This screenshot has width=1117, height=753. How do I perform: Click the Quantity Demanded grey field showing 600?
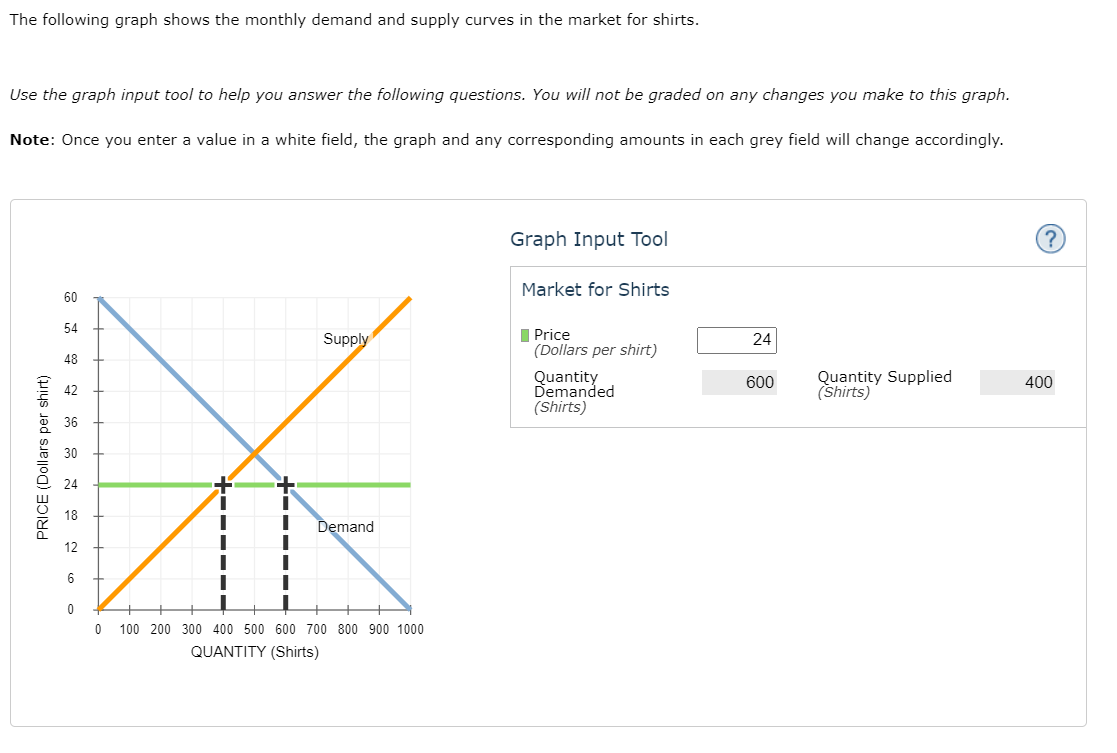[x=739, y=382]
